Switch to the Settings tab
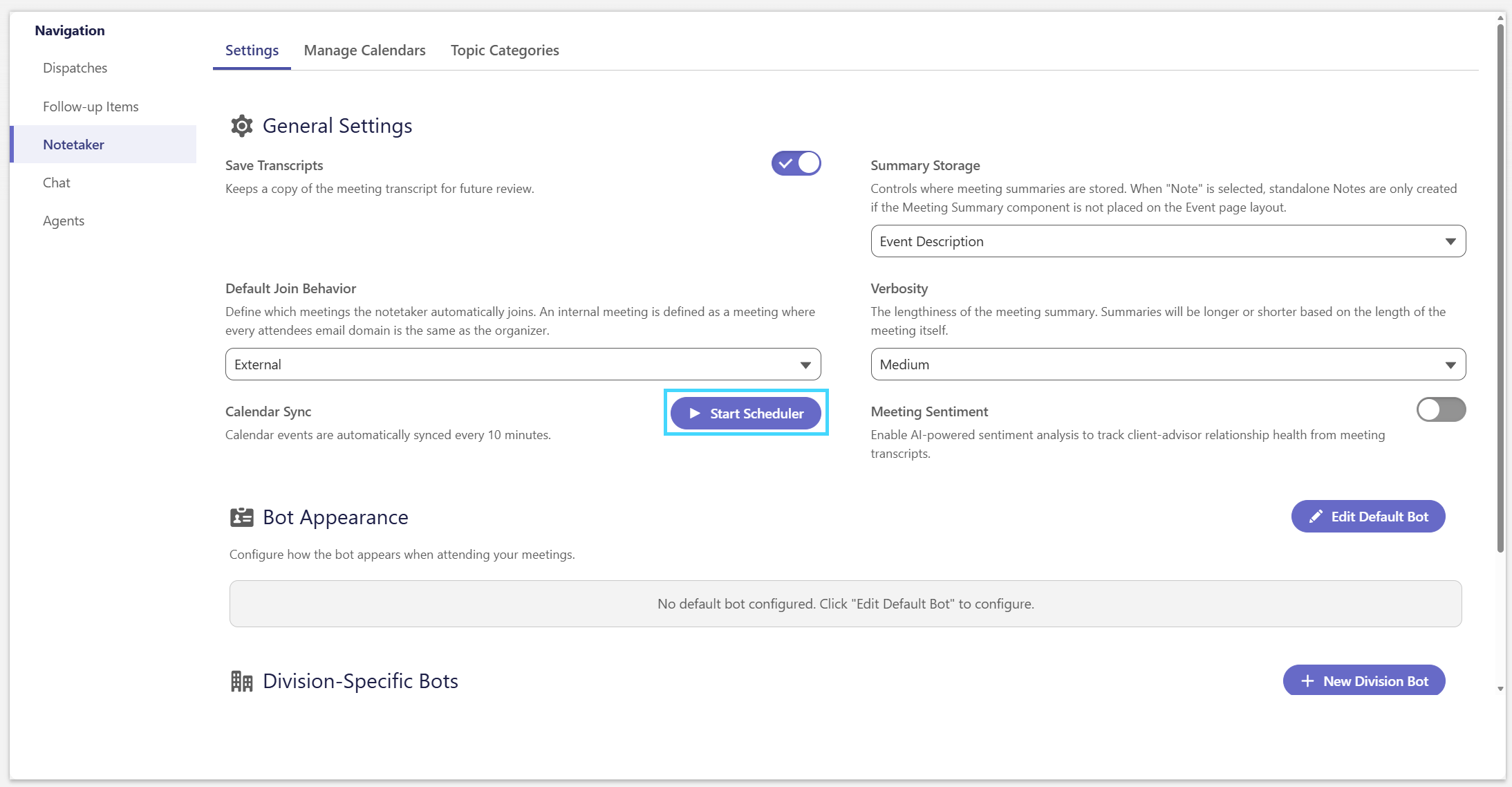 click(252, 50)
